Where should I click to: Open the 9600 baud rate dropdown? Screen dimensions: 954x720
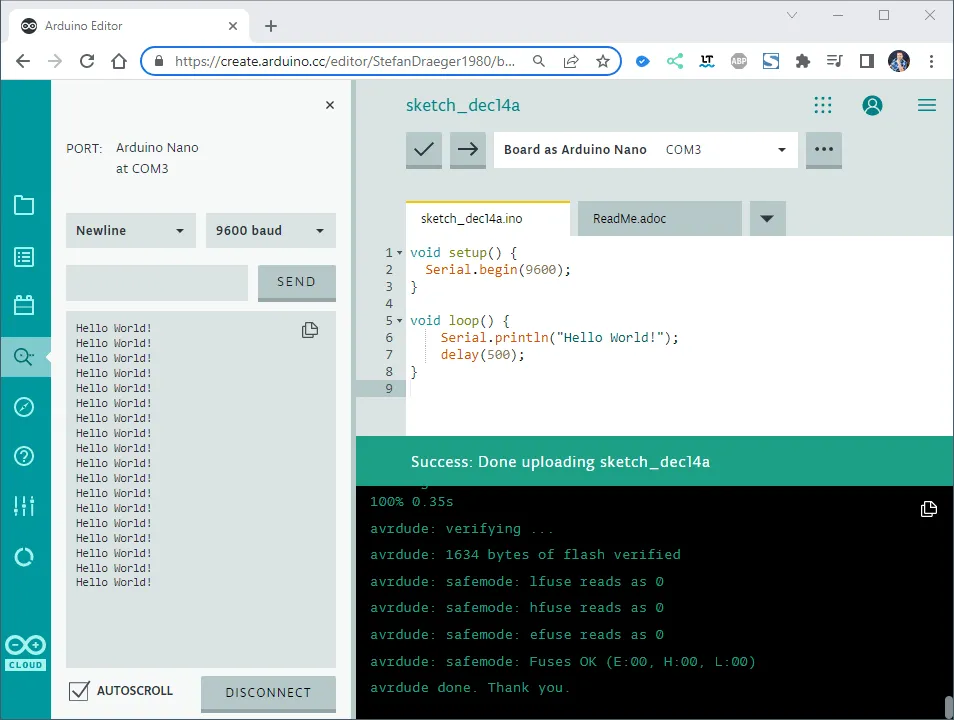click(270, 230)
